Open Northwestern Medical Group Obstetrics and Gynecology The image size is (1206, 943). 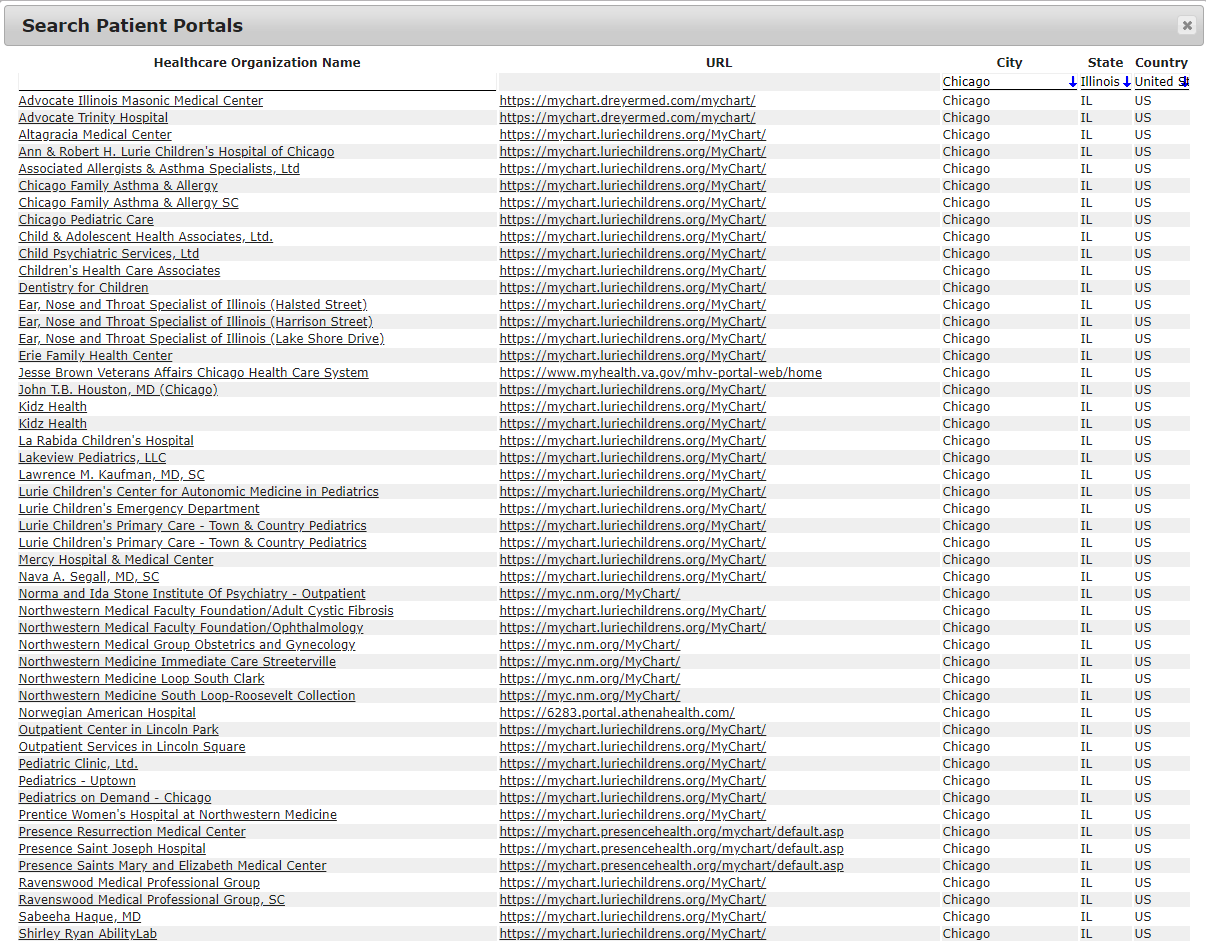click(x=187, y=645)
